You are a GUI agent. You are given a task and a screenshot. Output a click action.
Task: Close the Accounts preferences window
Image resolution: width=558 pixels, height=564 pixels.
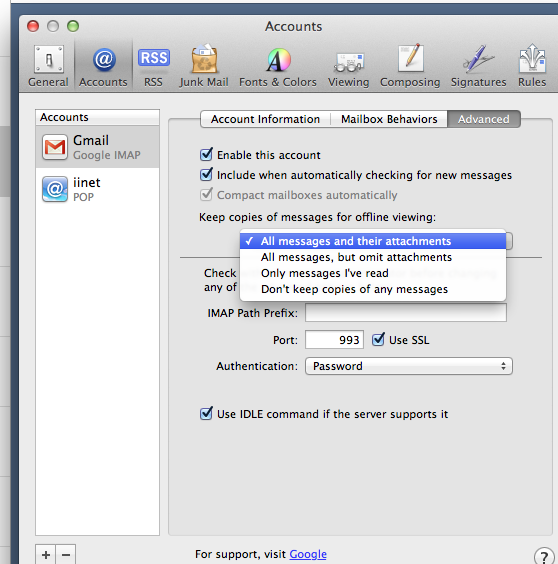click(33, 26)
